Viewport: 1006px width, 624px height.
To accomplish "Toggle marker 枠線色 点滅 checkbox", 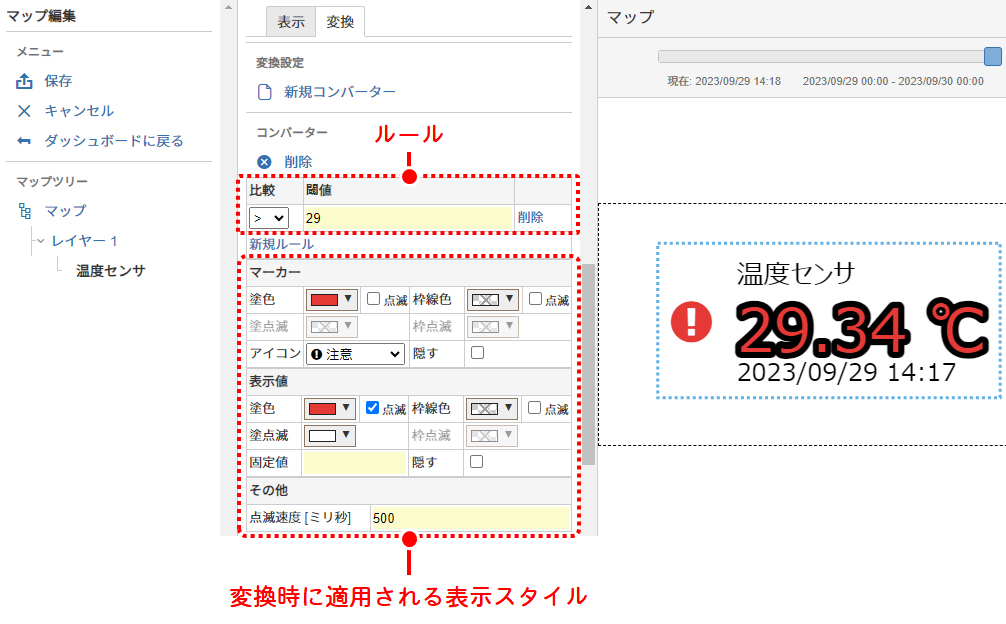I will point(535,299).
